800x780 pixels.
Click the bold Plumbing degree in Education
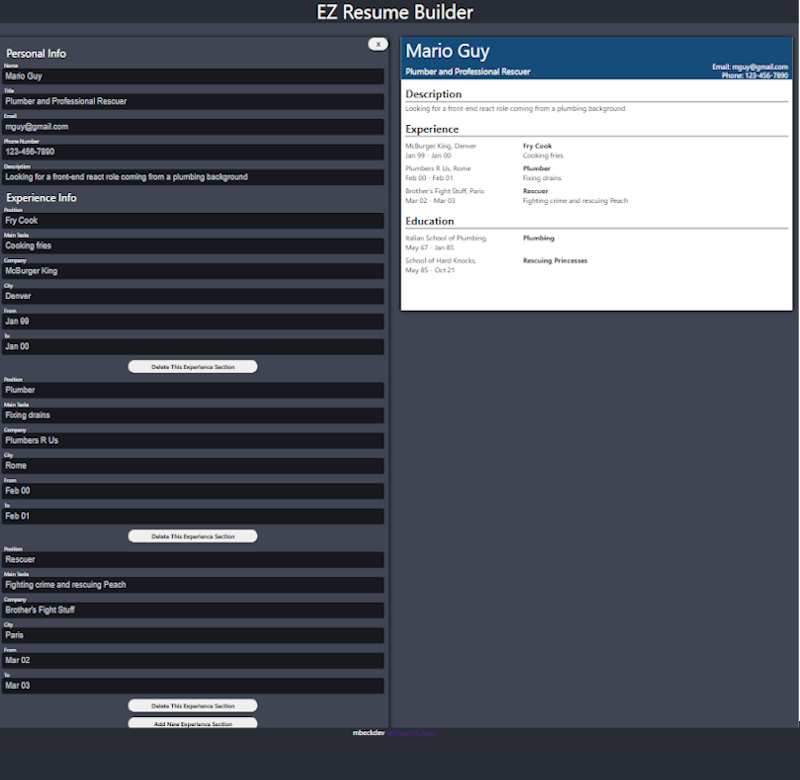[538, 238]
